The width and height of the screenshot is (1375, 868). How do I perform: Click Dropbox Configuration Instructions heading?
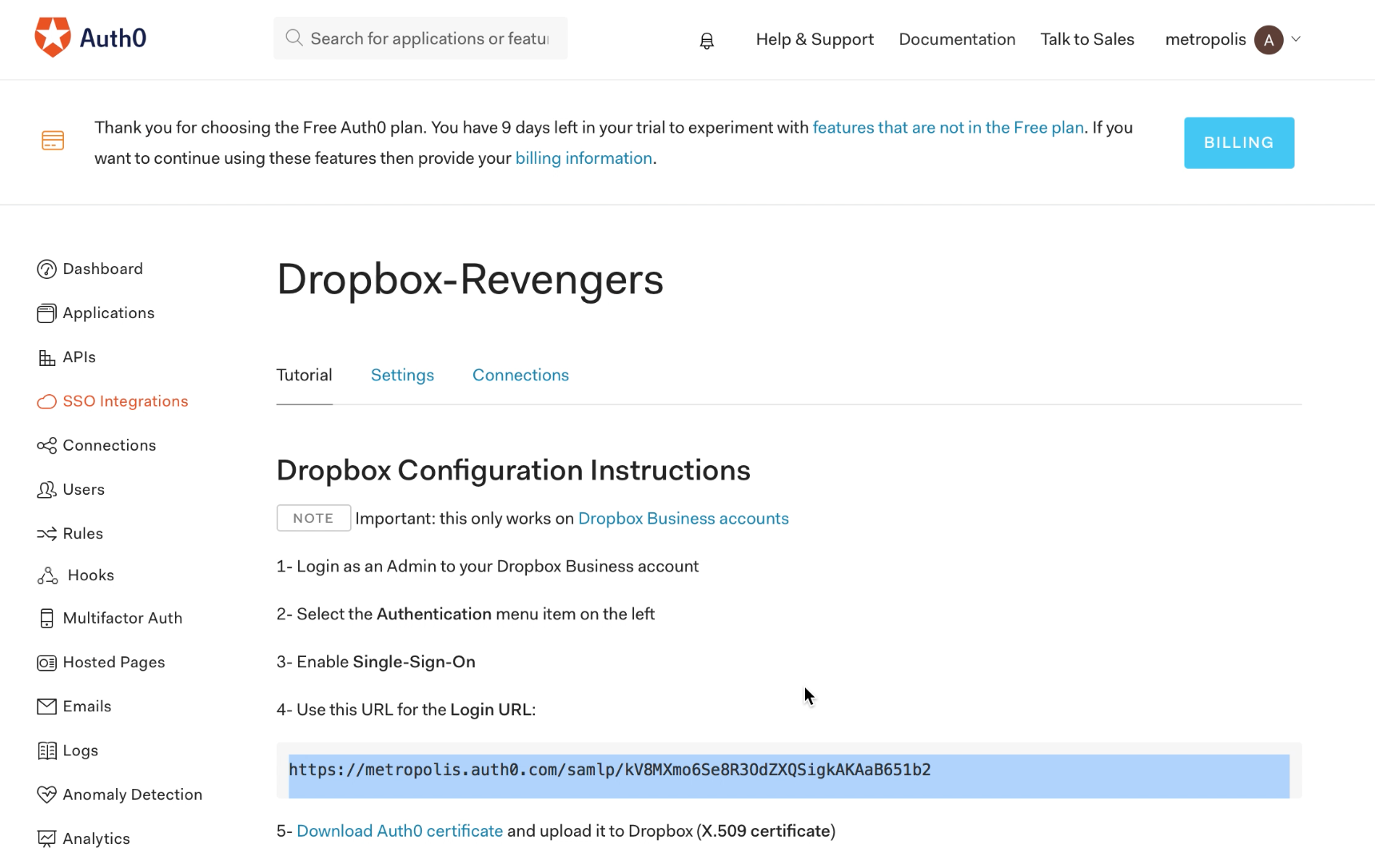pos(513,471)
